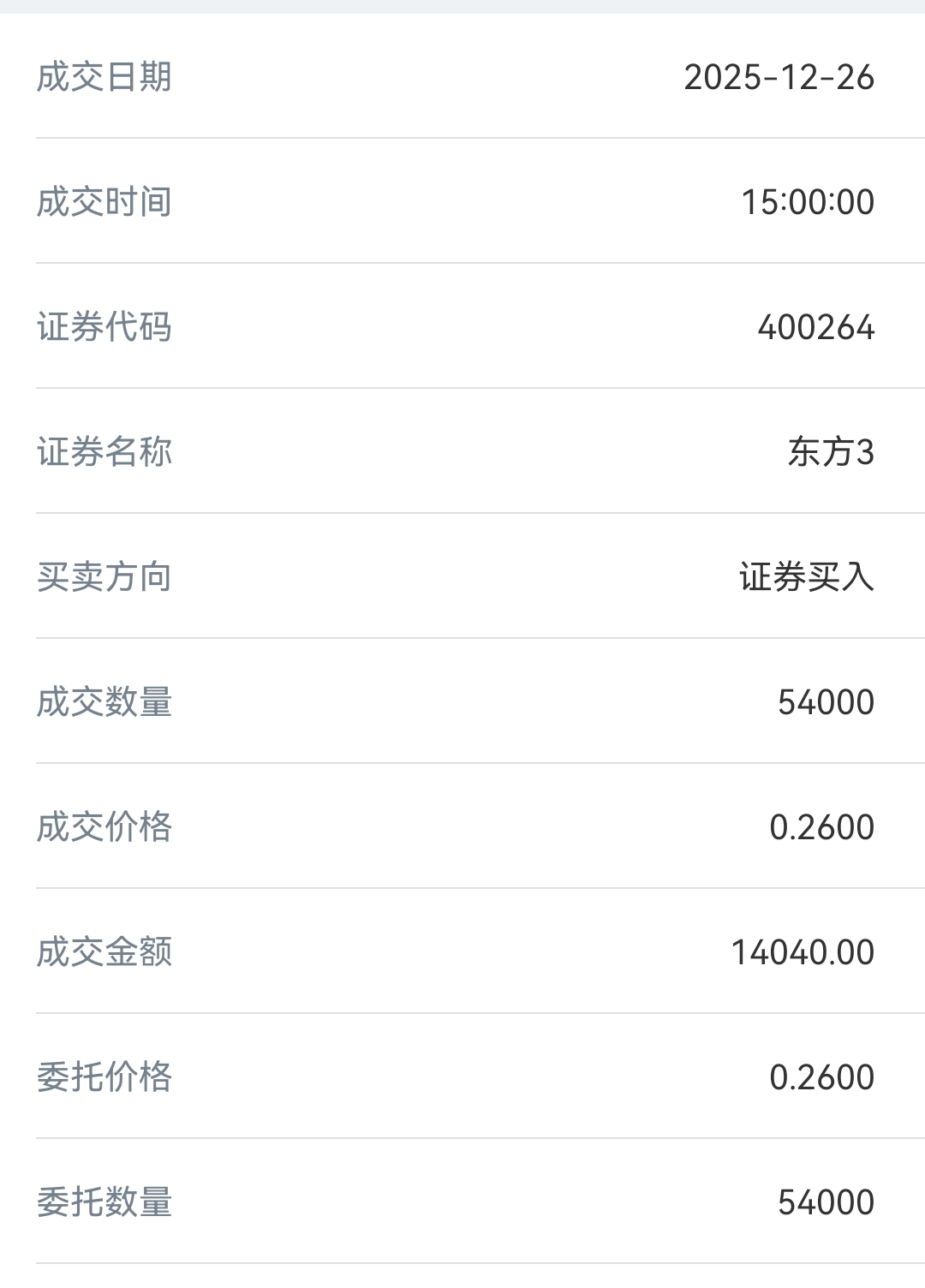Select the 成交日期 label

(104, 77)
